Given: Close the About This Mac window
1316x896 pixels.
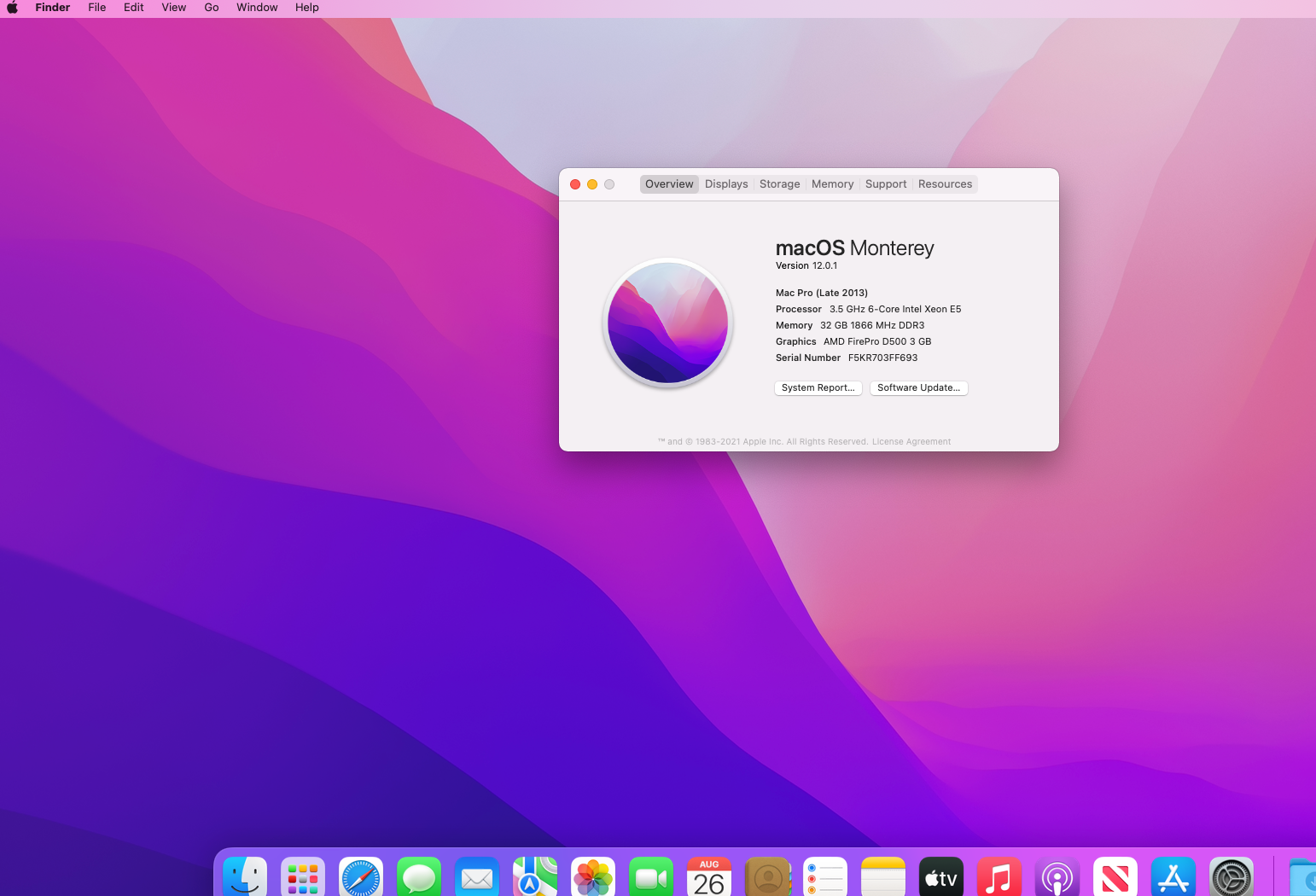Looking at the screenshot, I should [575, 184].
